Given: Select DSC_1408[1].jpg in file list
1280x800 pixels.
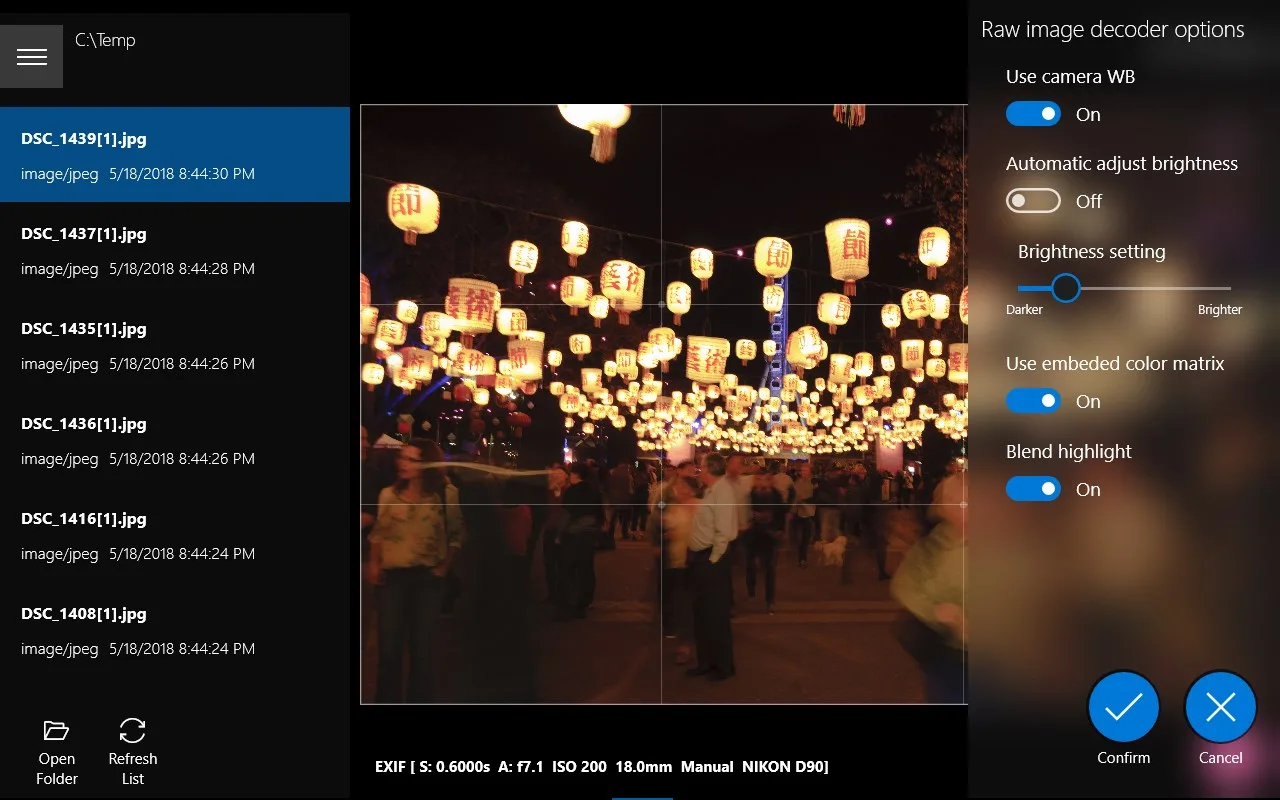Looking at the screenshot, I should pos(175,630).
